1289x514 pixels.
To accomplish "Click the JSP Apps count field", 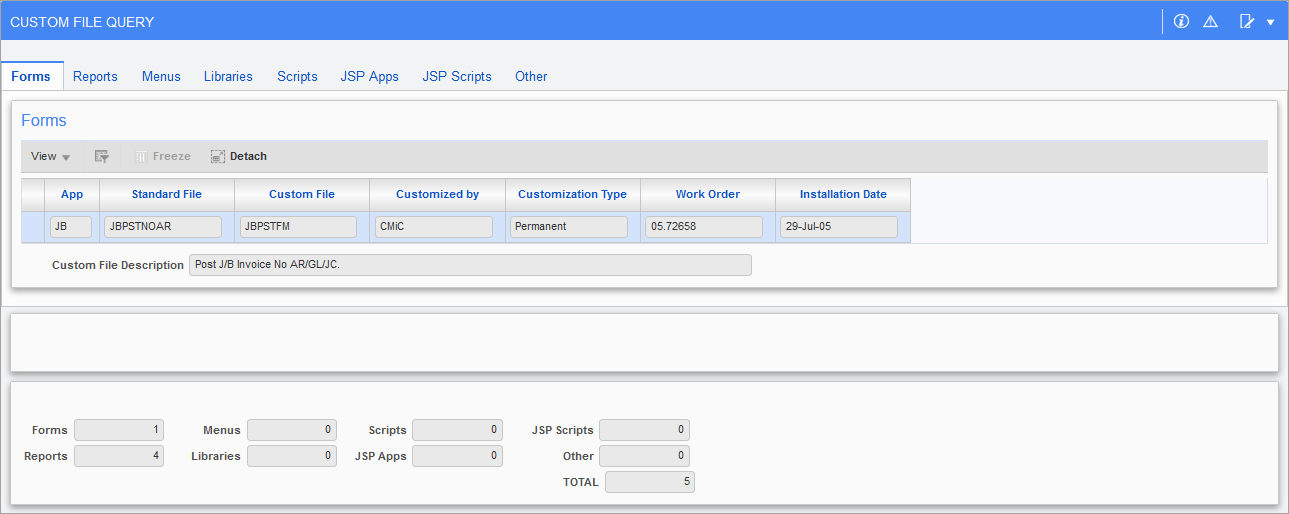I will (457, 456).
